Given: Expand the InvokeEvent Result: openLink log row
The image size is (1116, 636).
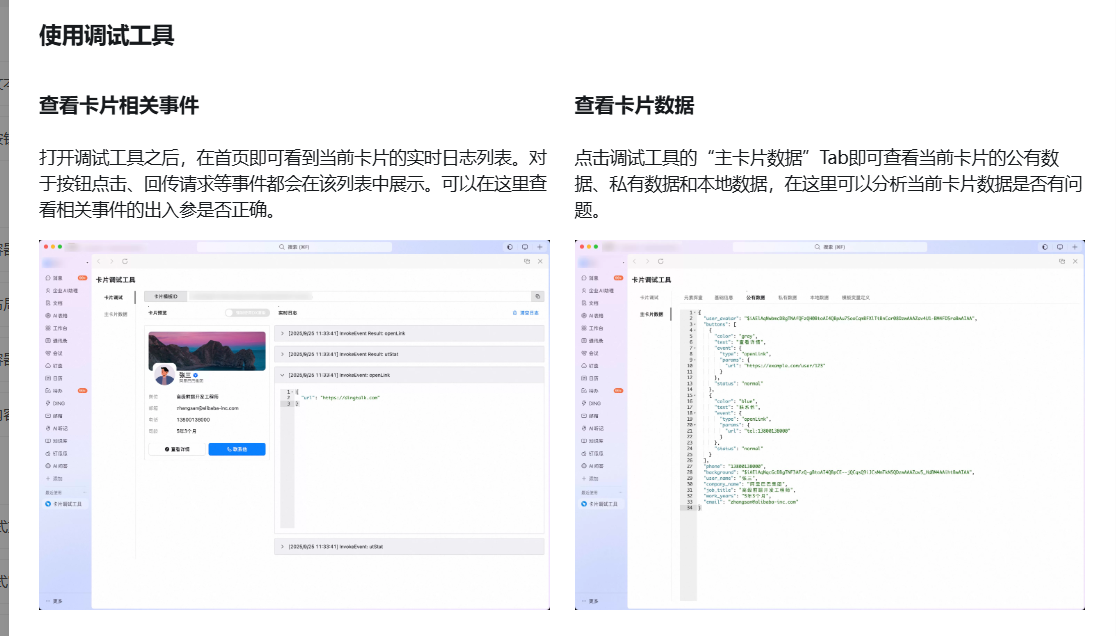Looking at the screenshot, I should click(x=409, y=333).
